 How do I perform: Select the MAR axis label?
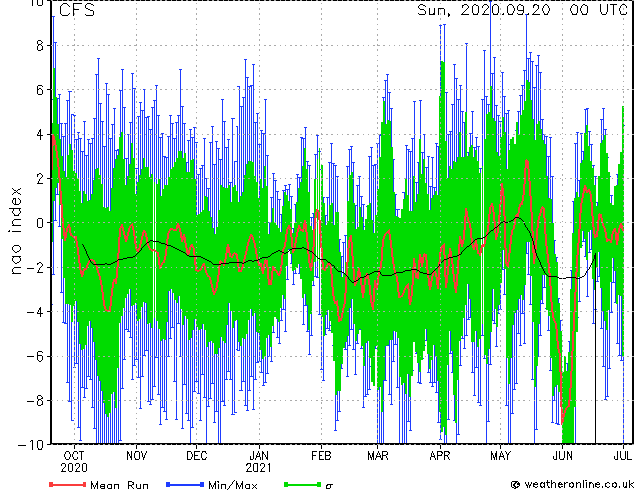pyautogui.click(x=378, y=456)
